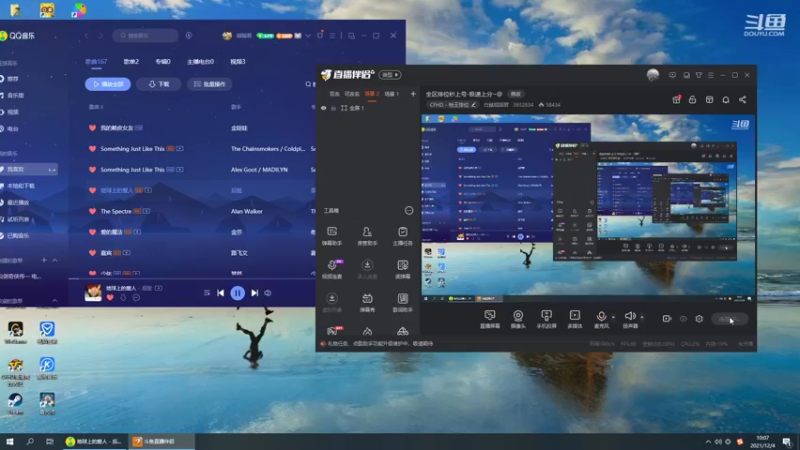800x450 pixels.
Task: Open QQ Music main menu icon
Action: pyautogui.click(x=332, y=35)
